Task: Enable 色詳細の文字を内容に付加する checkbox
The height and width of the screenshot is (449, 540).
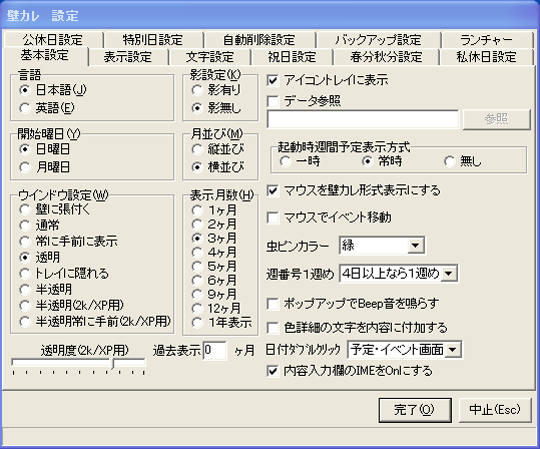Action: [357, 328]
